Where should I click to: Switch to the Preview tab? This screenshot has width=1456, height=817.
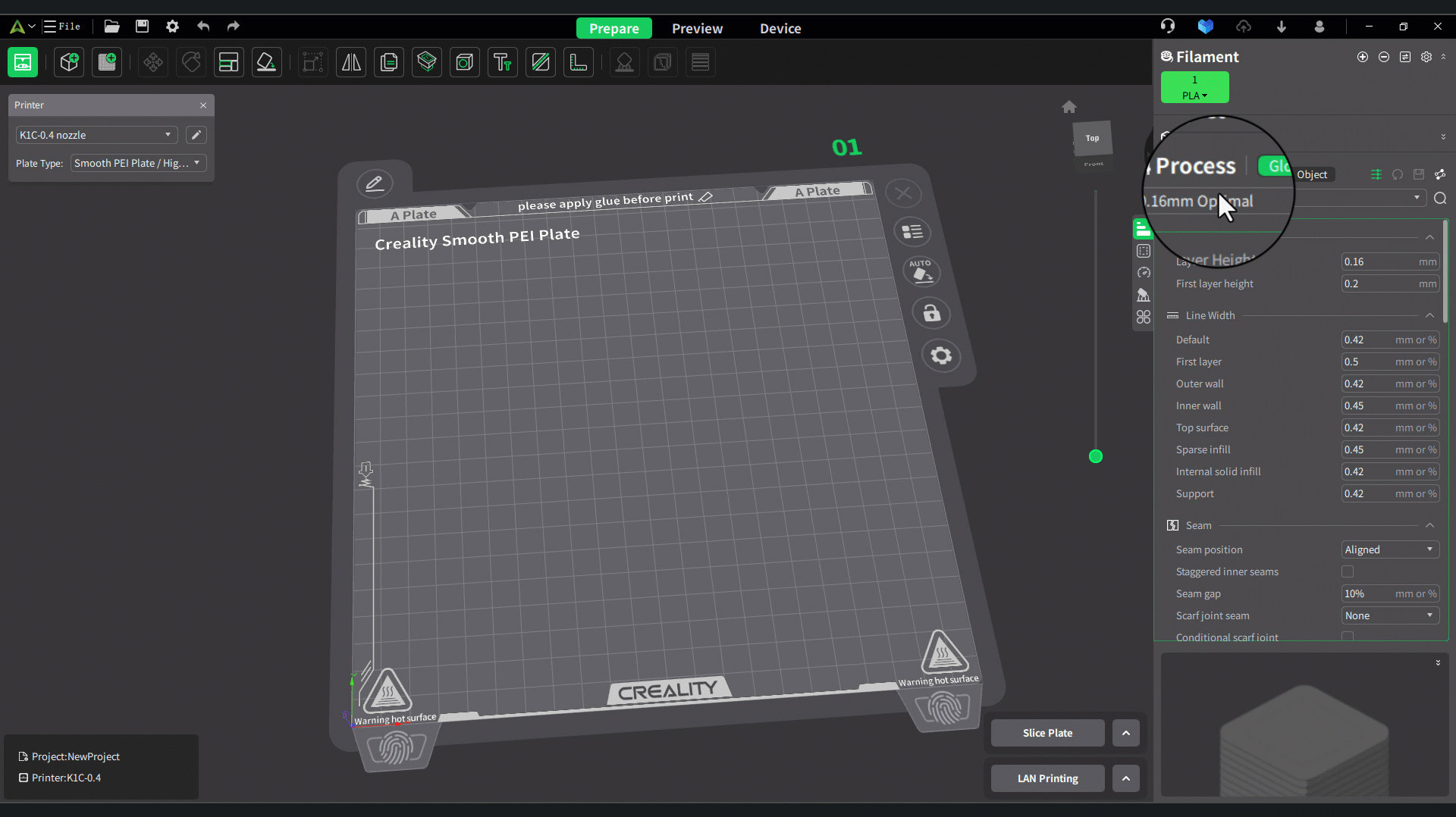pos(697,28)
